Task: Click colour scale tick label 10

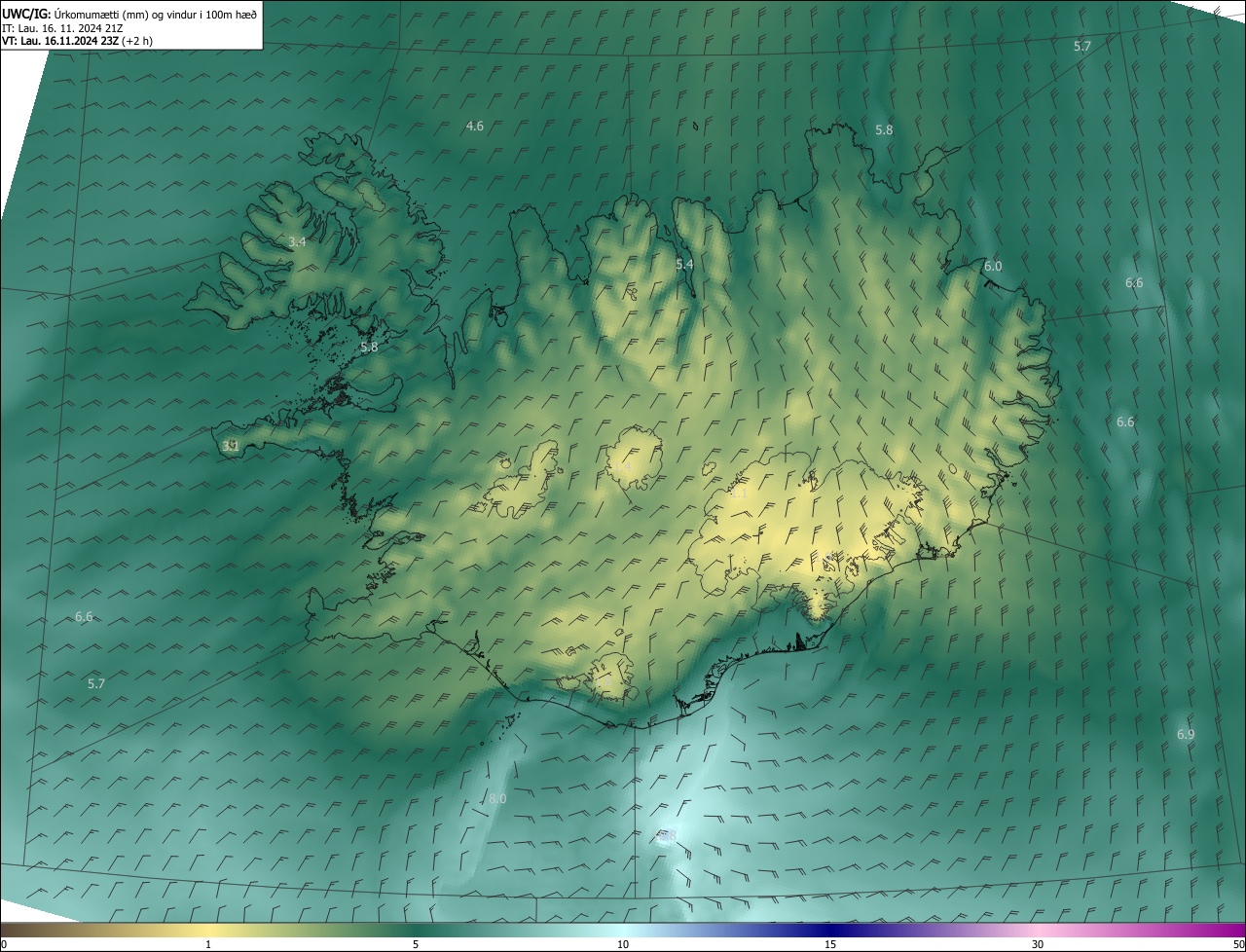Action: tap(623, 944)
